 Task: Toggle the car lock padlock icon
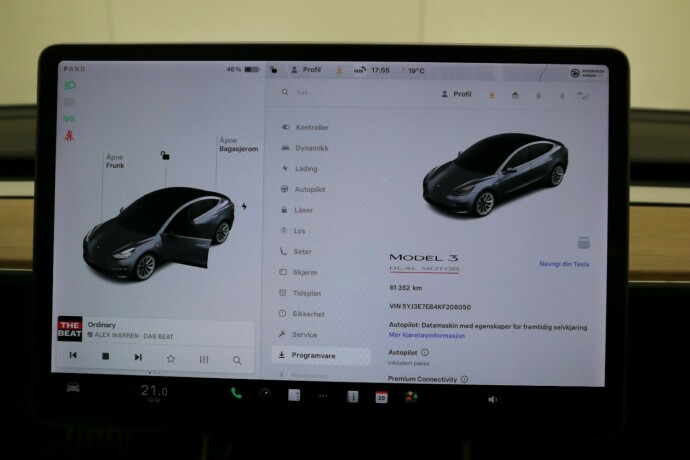click(x=164, y=156)
